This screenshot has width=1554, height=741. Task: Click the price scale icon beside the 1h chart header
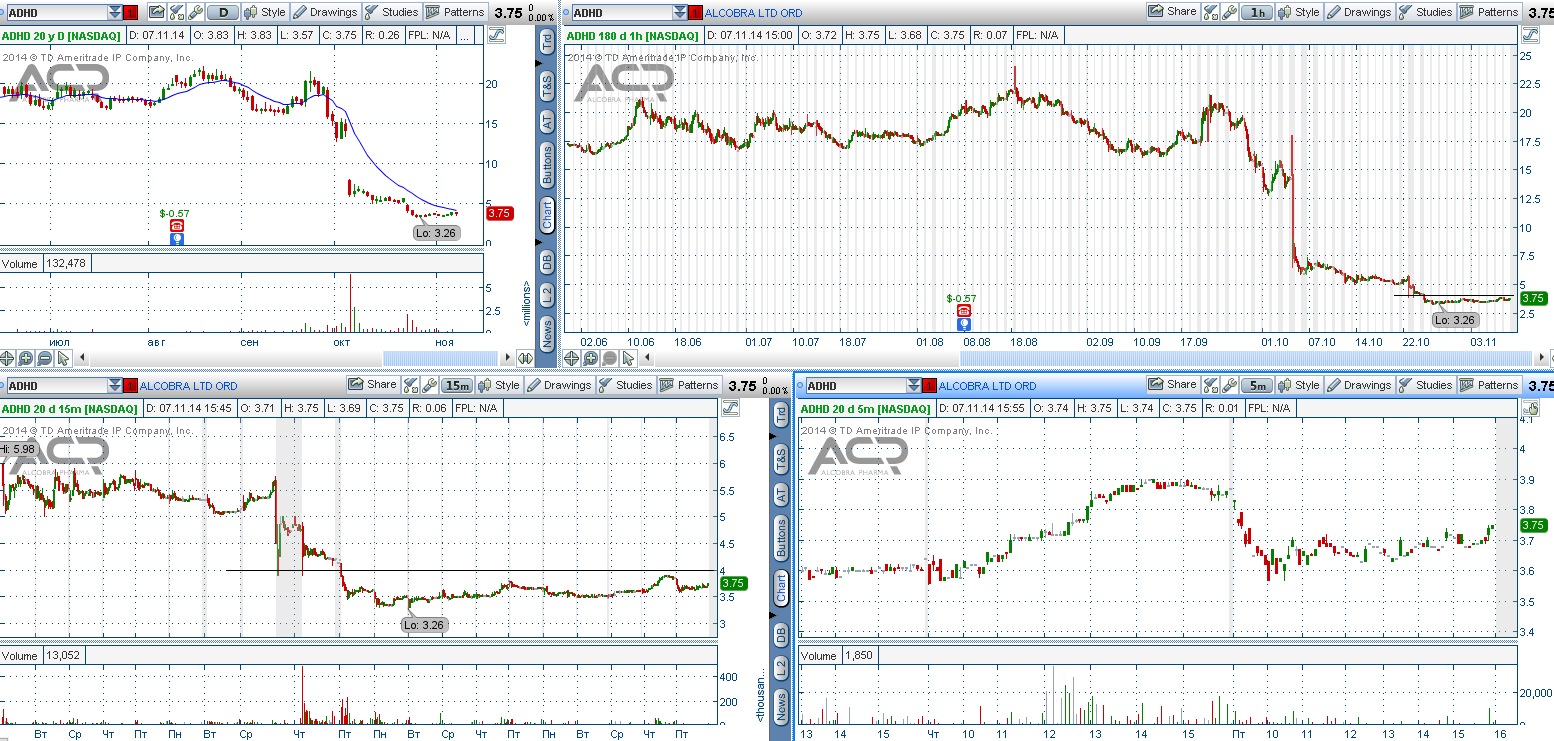(1528, 35)
